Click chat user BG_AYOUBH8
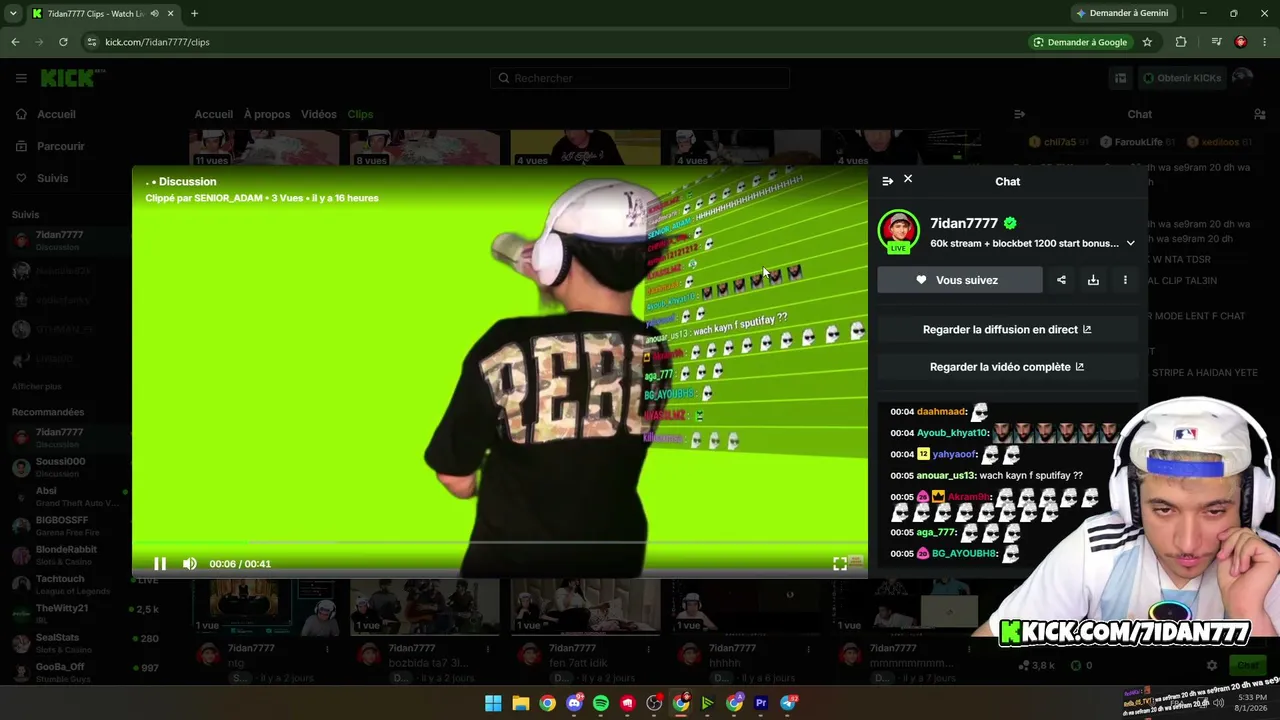Viewport: 1280px width, 720px height. [x=965, y=554]
